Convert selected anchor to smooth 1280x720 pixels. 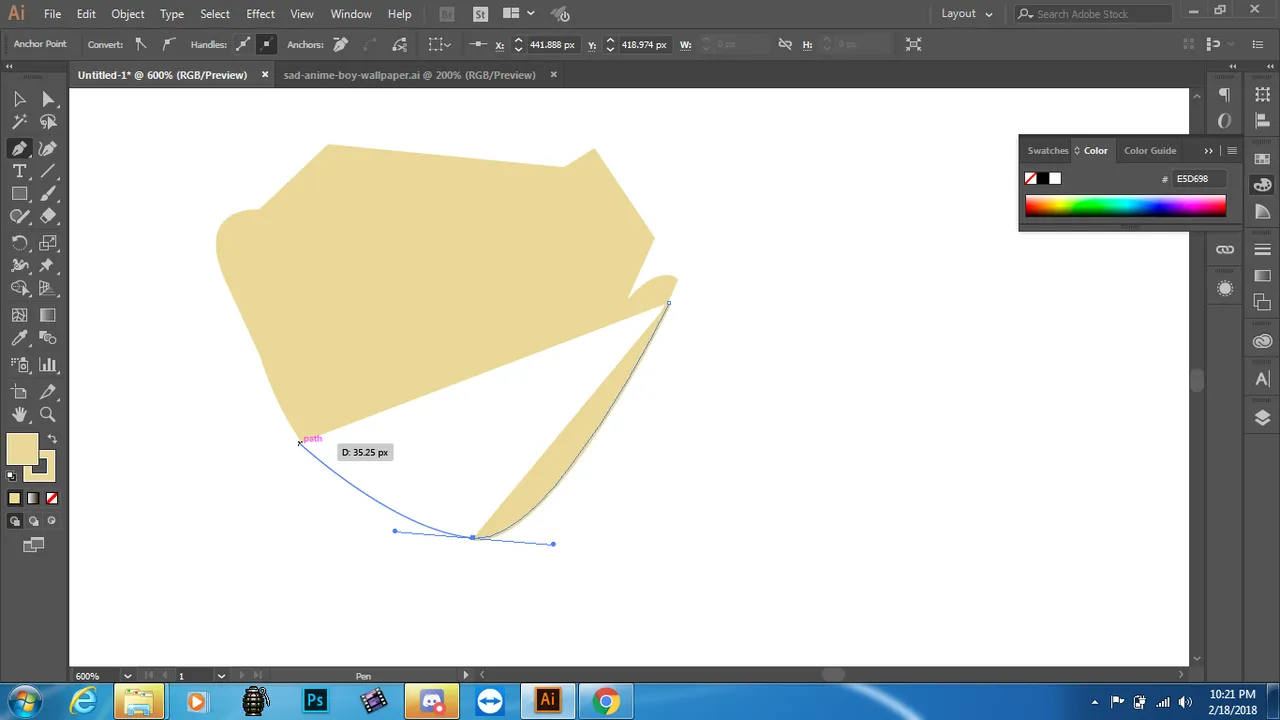[168, 44]
